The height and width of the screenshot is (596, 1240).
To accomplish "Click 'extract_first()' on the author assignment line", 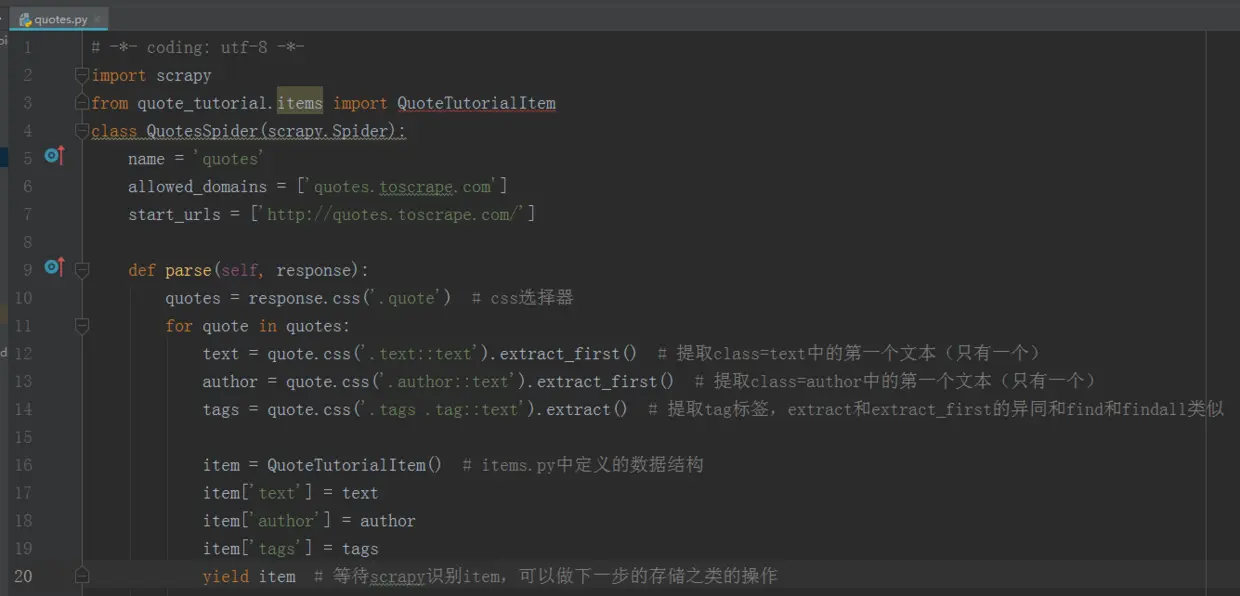I will pyautogui.click(x=606, y=381).
